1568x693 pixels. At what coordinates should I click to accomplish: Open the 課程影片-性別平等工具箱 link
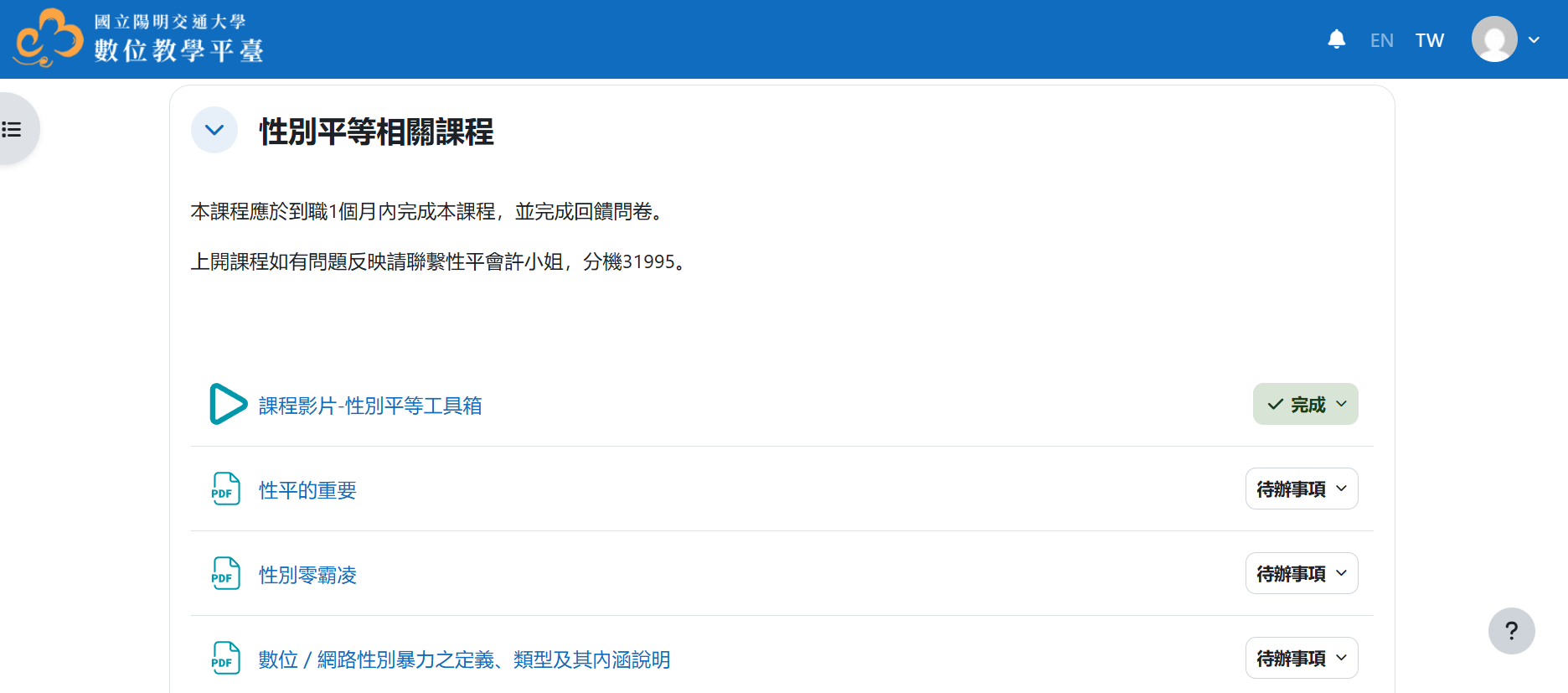pos(370,406)
